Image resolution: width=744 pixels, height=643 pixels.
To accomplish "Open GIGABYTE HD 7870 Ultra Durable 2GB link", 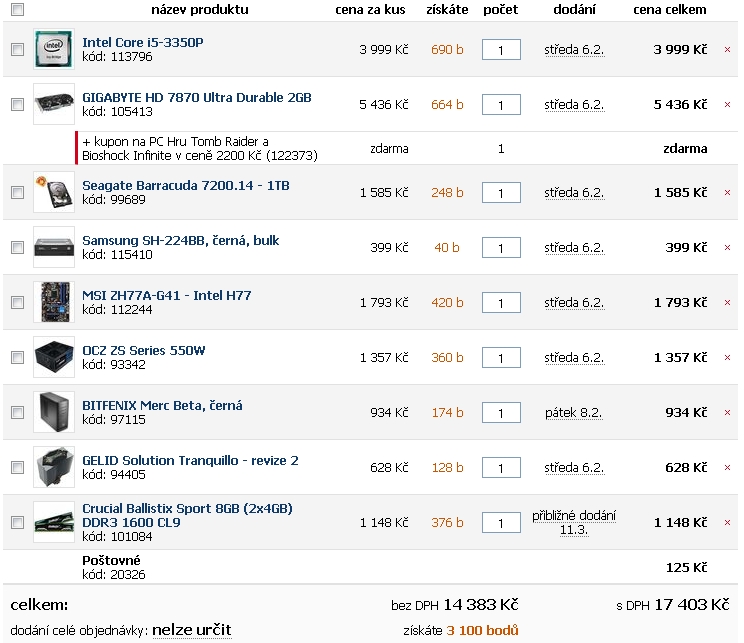I will click(196, 98).
